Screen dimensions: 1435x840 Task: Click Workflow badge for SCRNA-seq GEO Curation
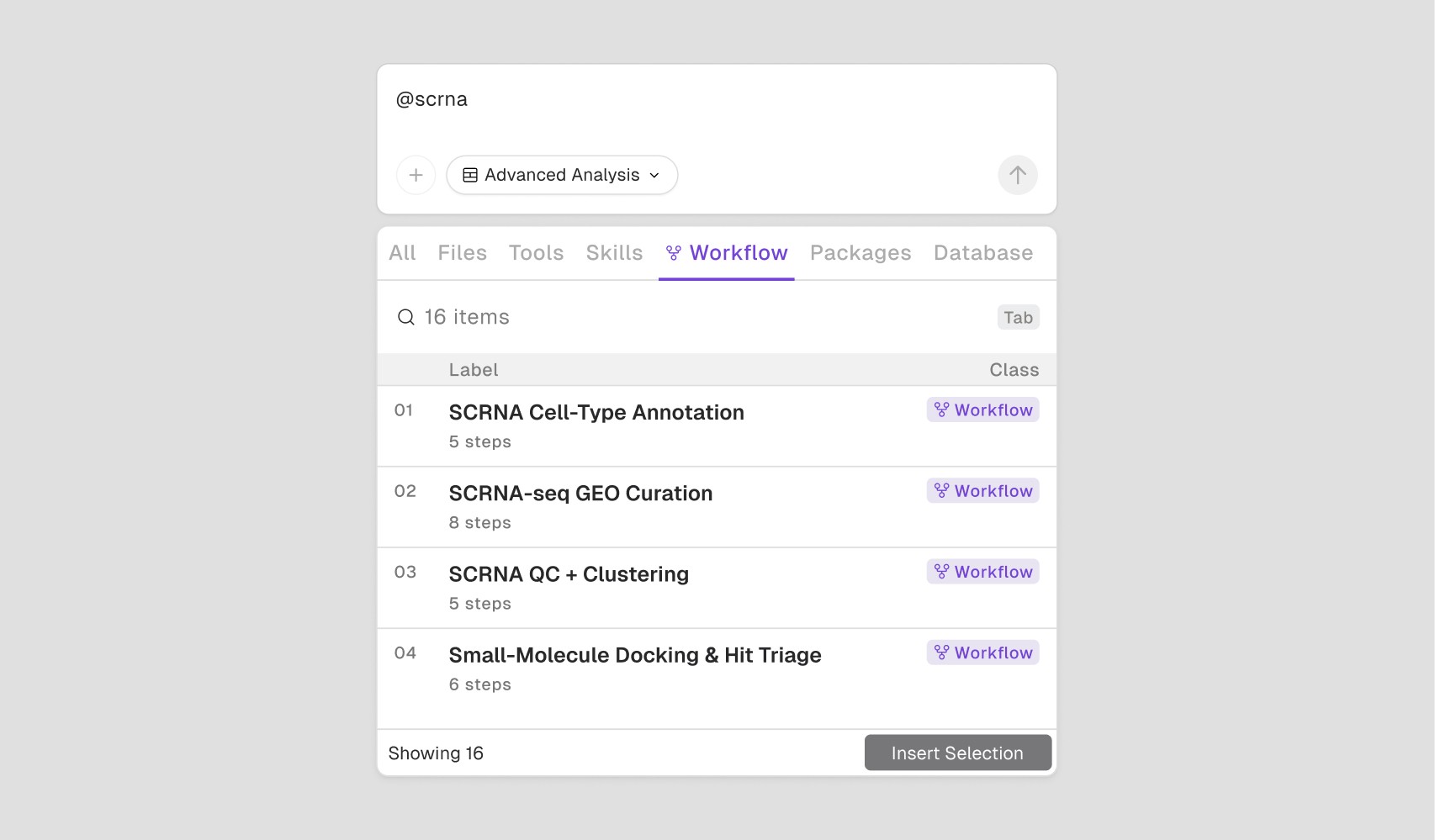tap(982, 490)
